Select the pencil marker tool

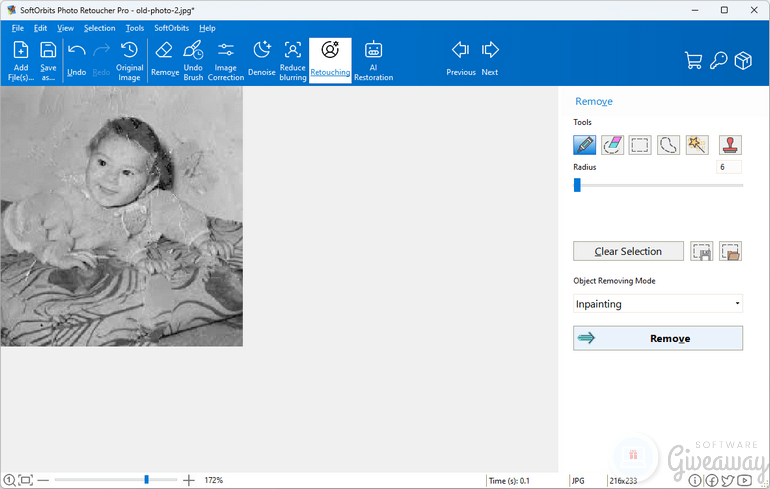click(x=585, y=145)
